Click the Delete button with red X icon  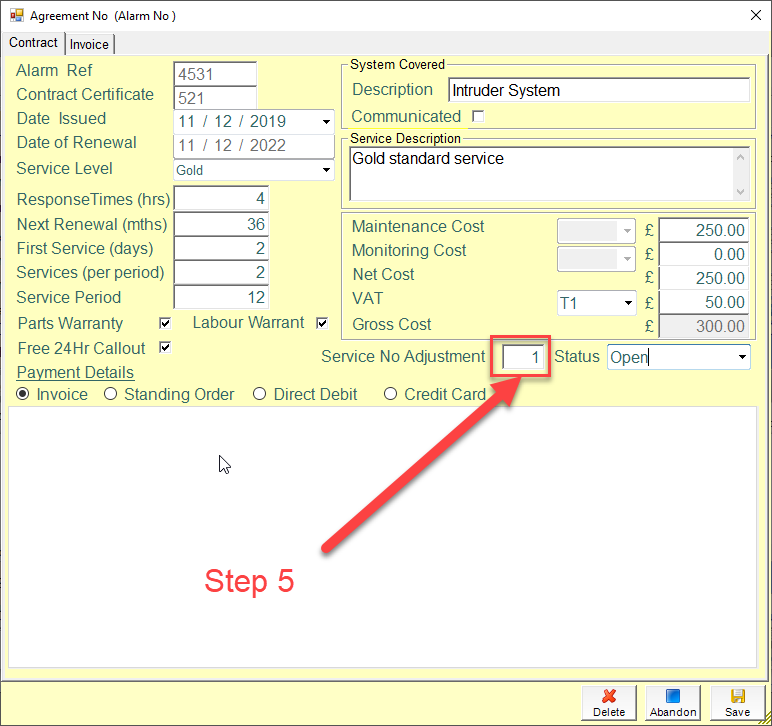pos(609,702)
